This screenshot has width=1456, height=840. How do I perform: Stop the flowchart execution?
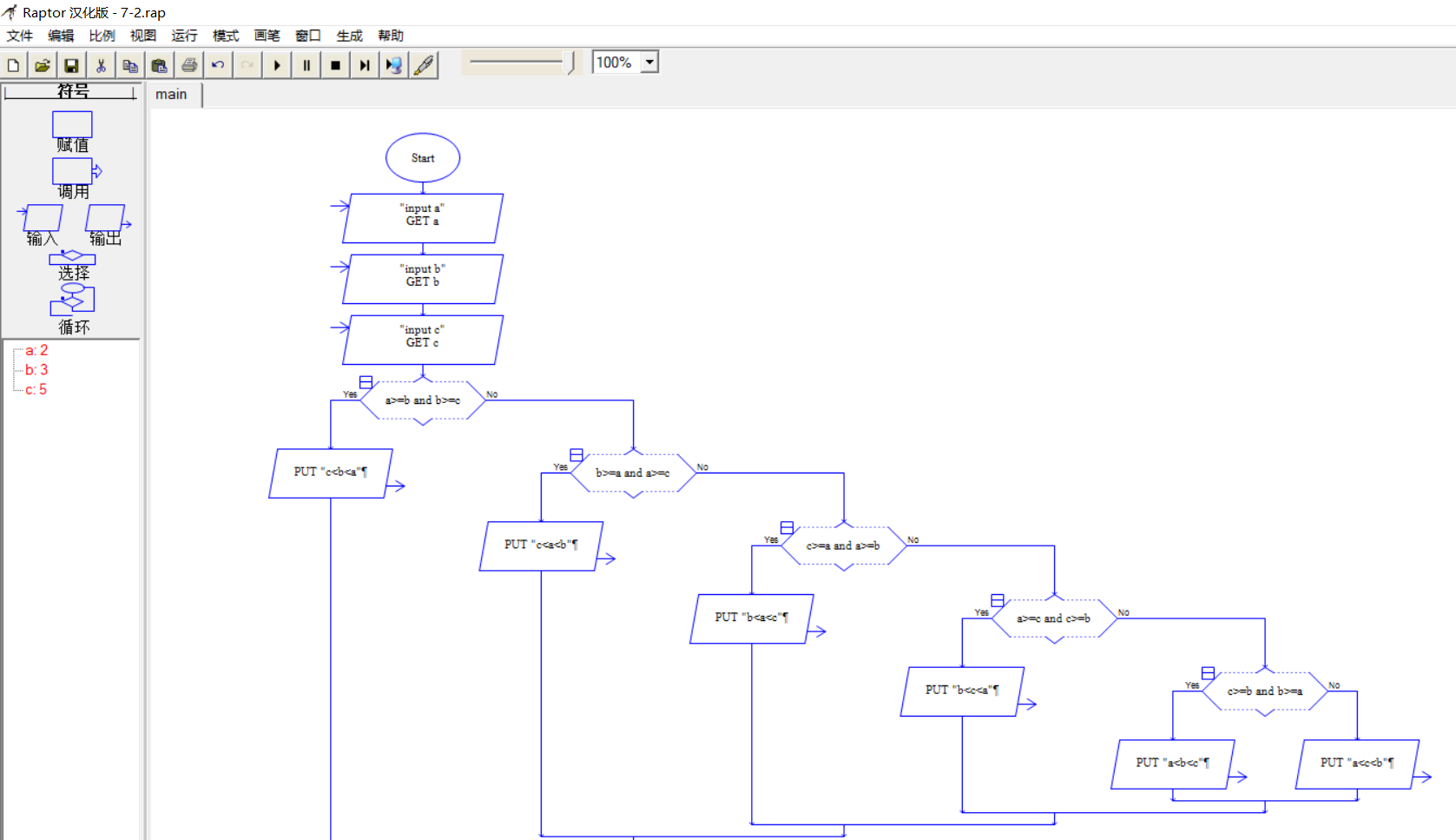coord(336,65)
